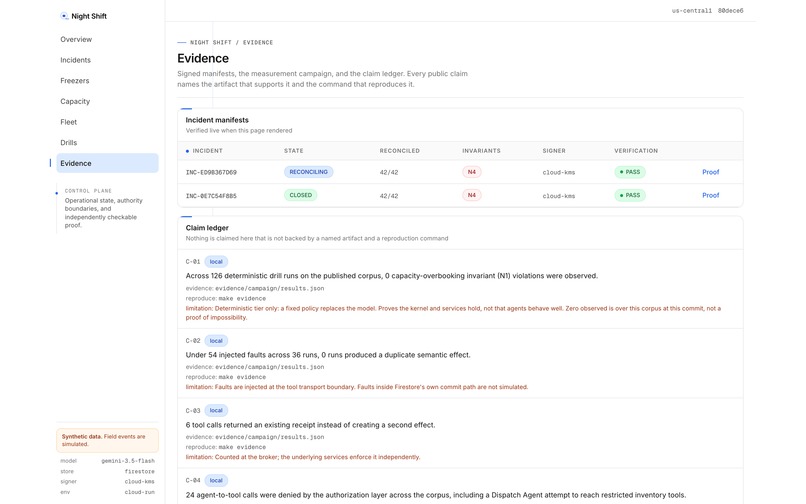Open Drills from the sidebar

(68, 142)
